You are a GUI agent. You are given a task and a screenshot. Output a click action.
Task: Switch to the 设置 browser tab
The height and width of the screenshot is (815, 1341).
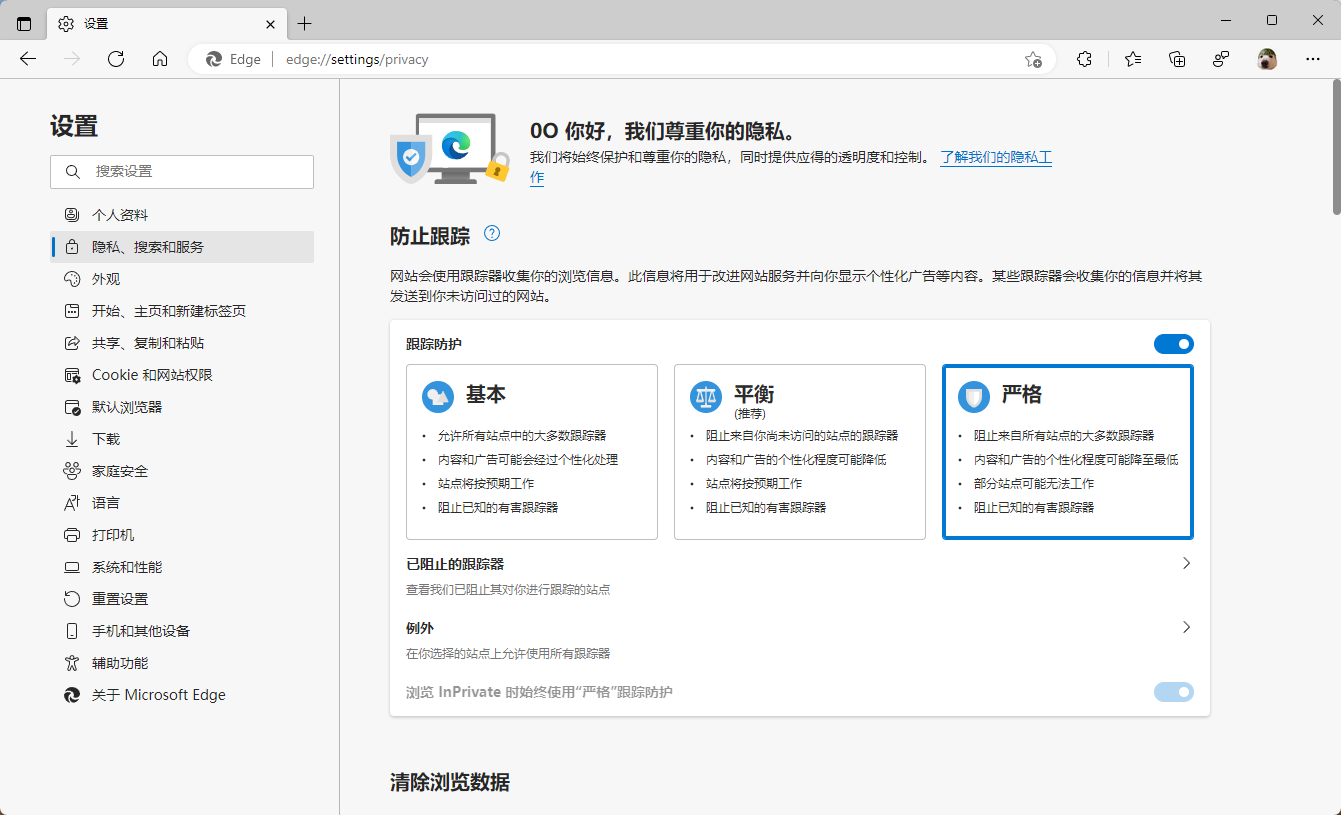point(150,22)
